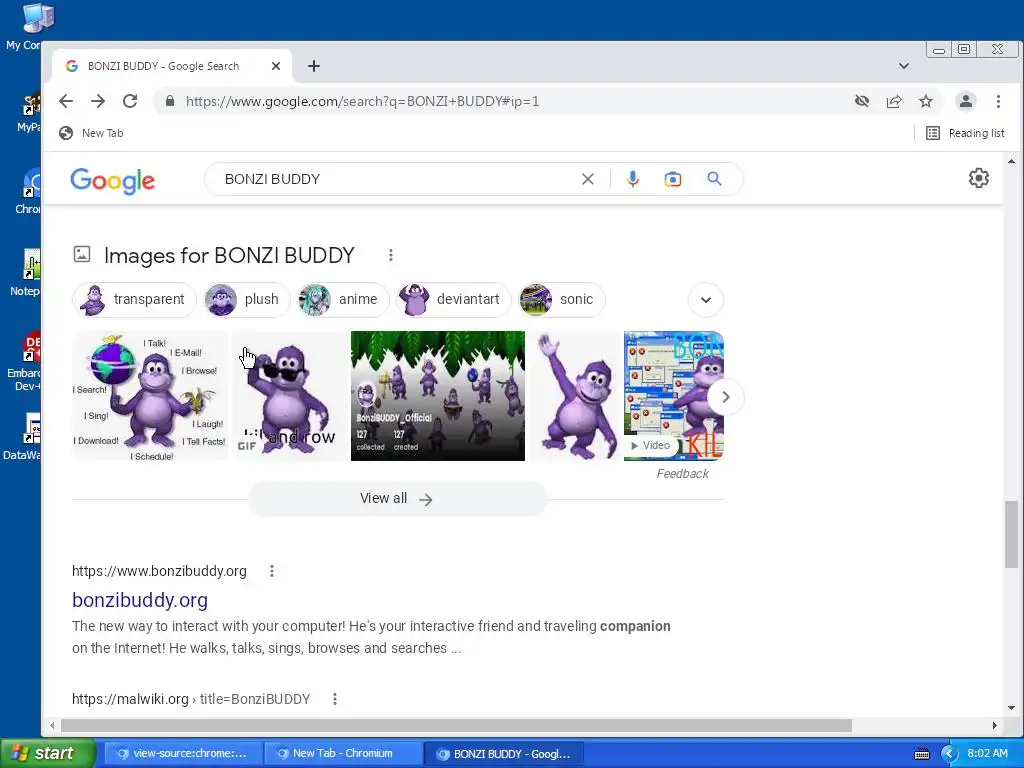Open the New Tab bookmark
Image resolution: width=1024 pixels, height=768 pixels.
(91, 133)
